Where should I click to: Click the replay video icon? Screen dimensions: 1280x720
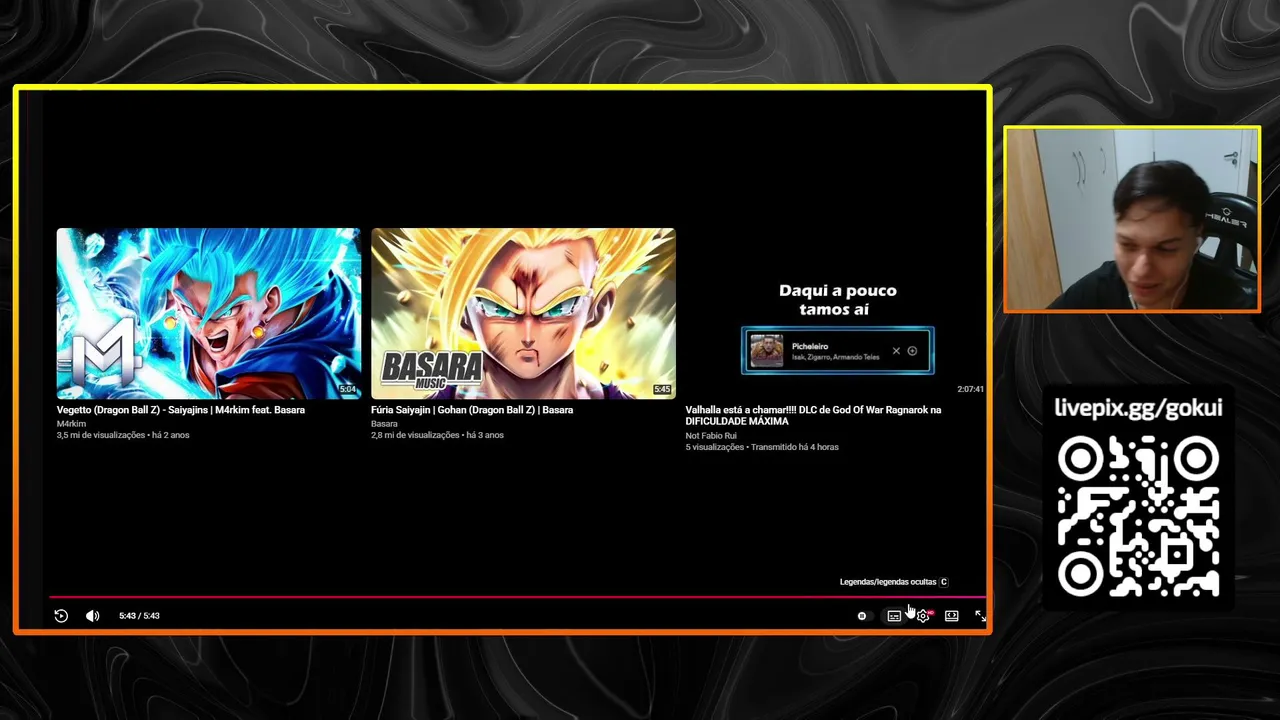pyautogui.click(x=61, y=616)
